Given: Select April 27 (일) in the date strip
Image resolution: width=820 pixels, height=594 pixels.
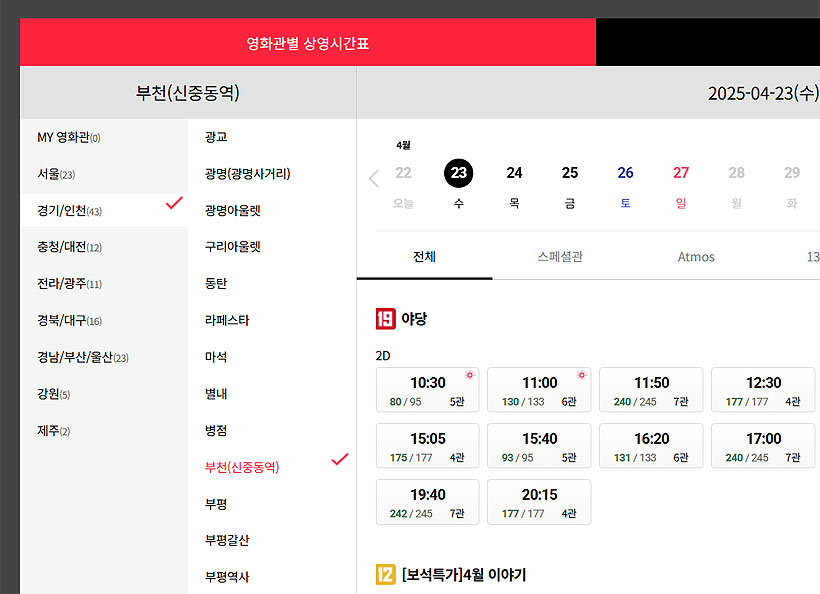Looking at the screenshot, I should click(681, 173).
